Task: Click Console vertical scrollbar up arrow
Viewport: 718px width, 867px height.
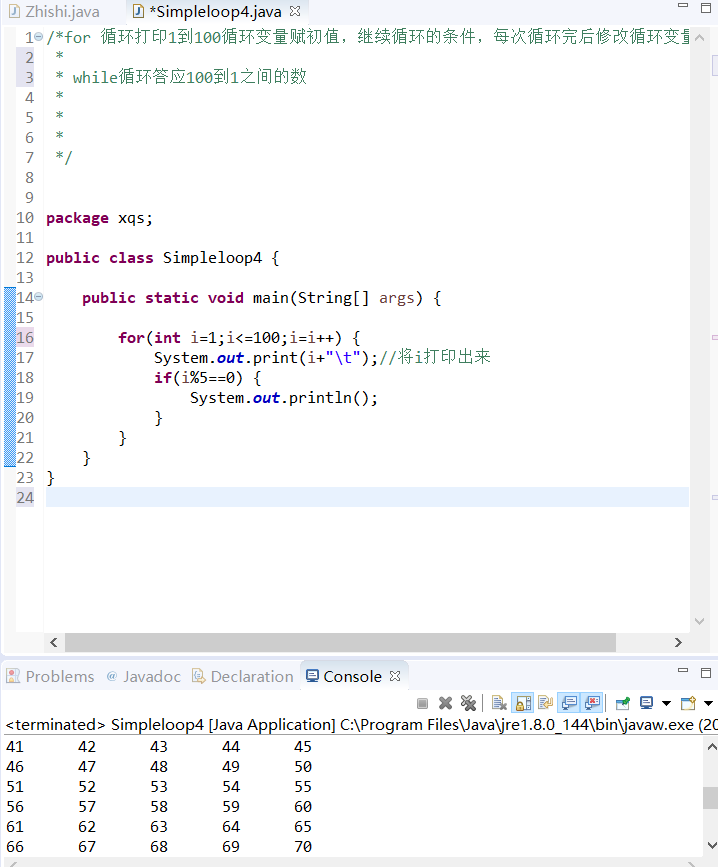Action: click(x=711, y=747)
